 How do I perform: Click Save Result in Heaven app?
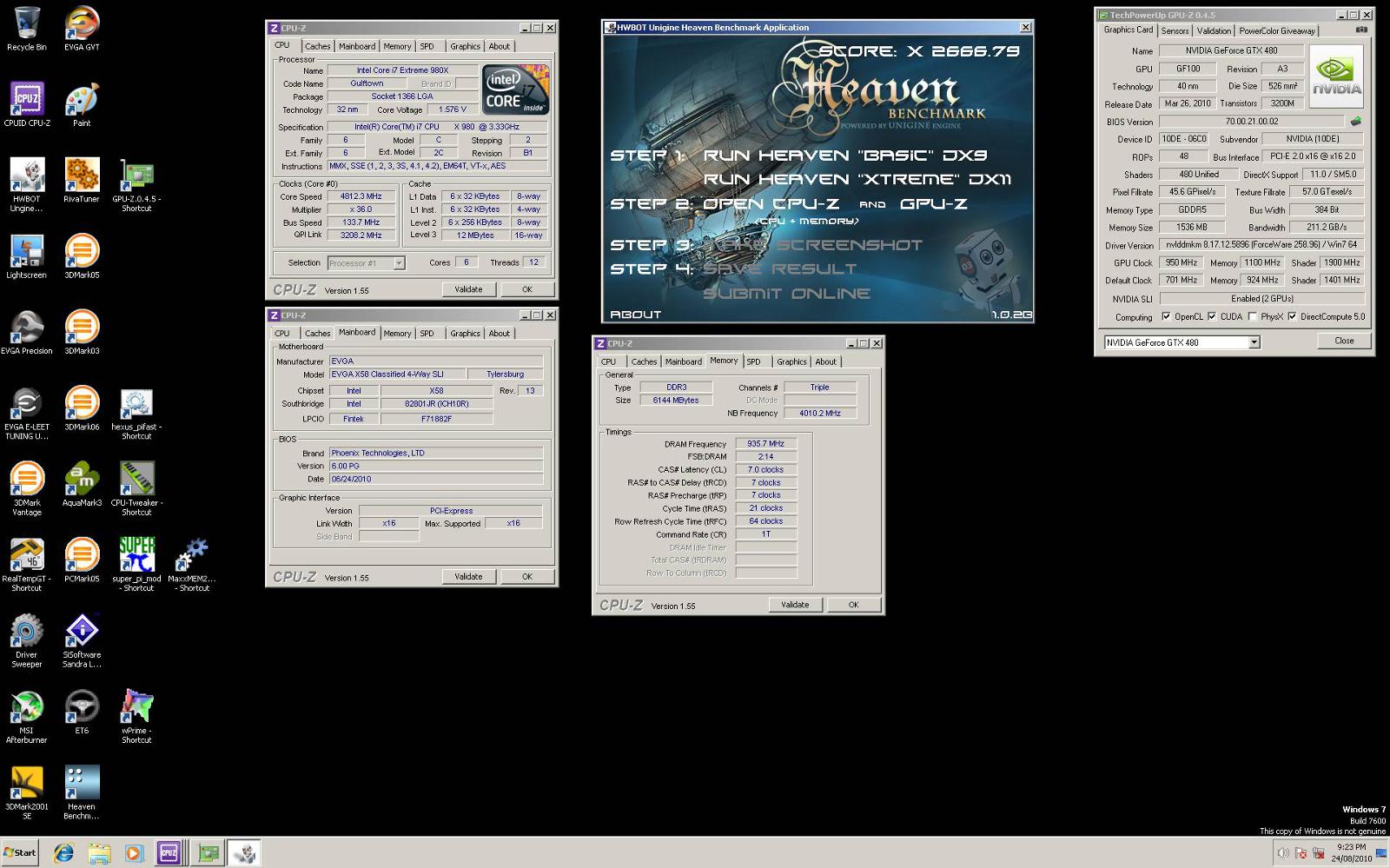(x=779, y=269)
